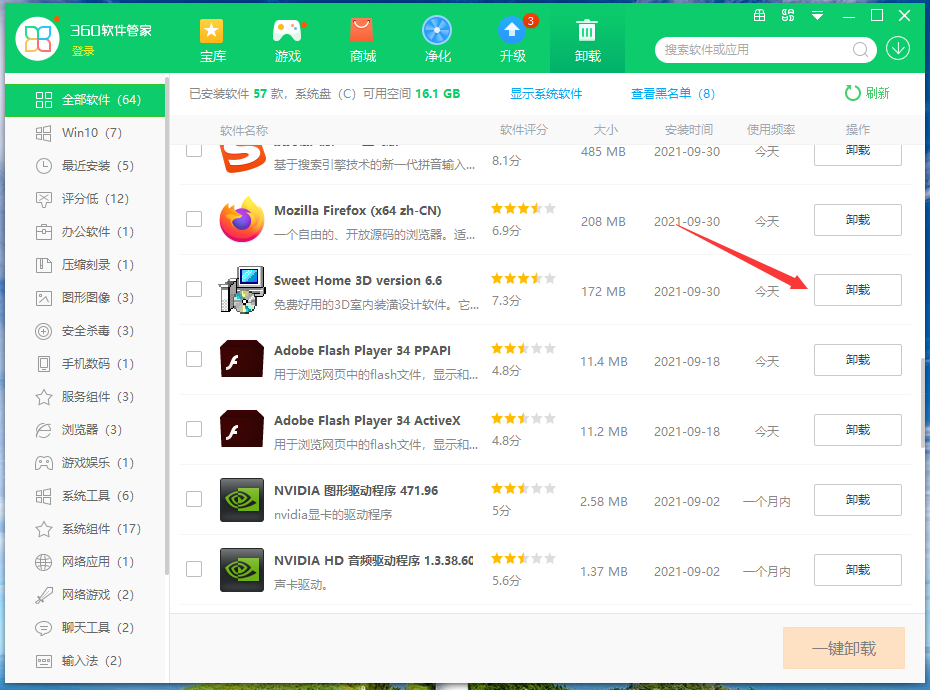Open the 卸载 trash bin icon
This screenshot has height=690, width=930.
[x=587, y=31]
